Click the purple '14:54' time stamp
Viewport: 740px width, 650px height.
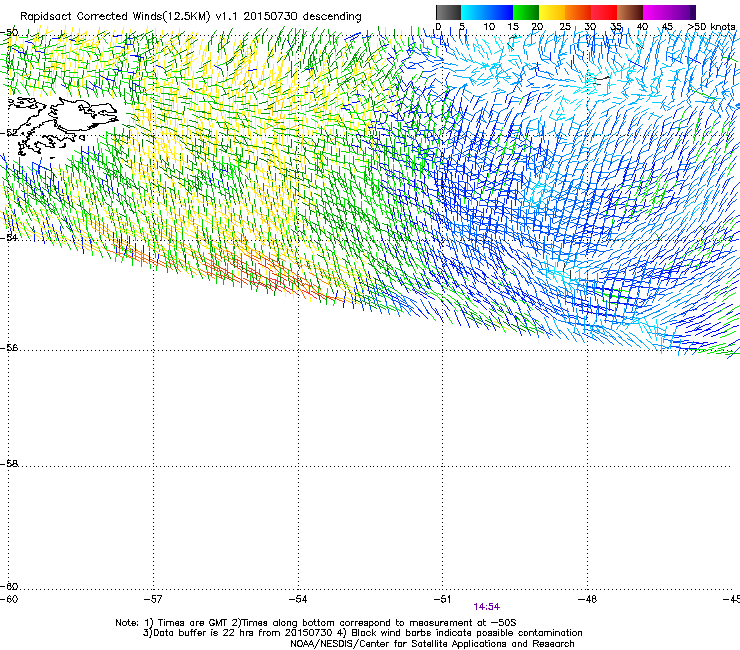(487, 607)
